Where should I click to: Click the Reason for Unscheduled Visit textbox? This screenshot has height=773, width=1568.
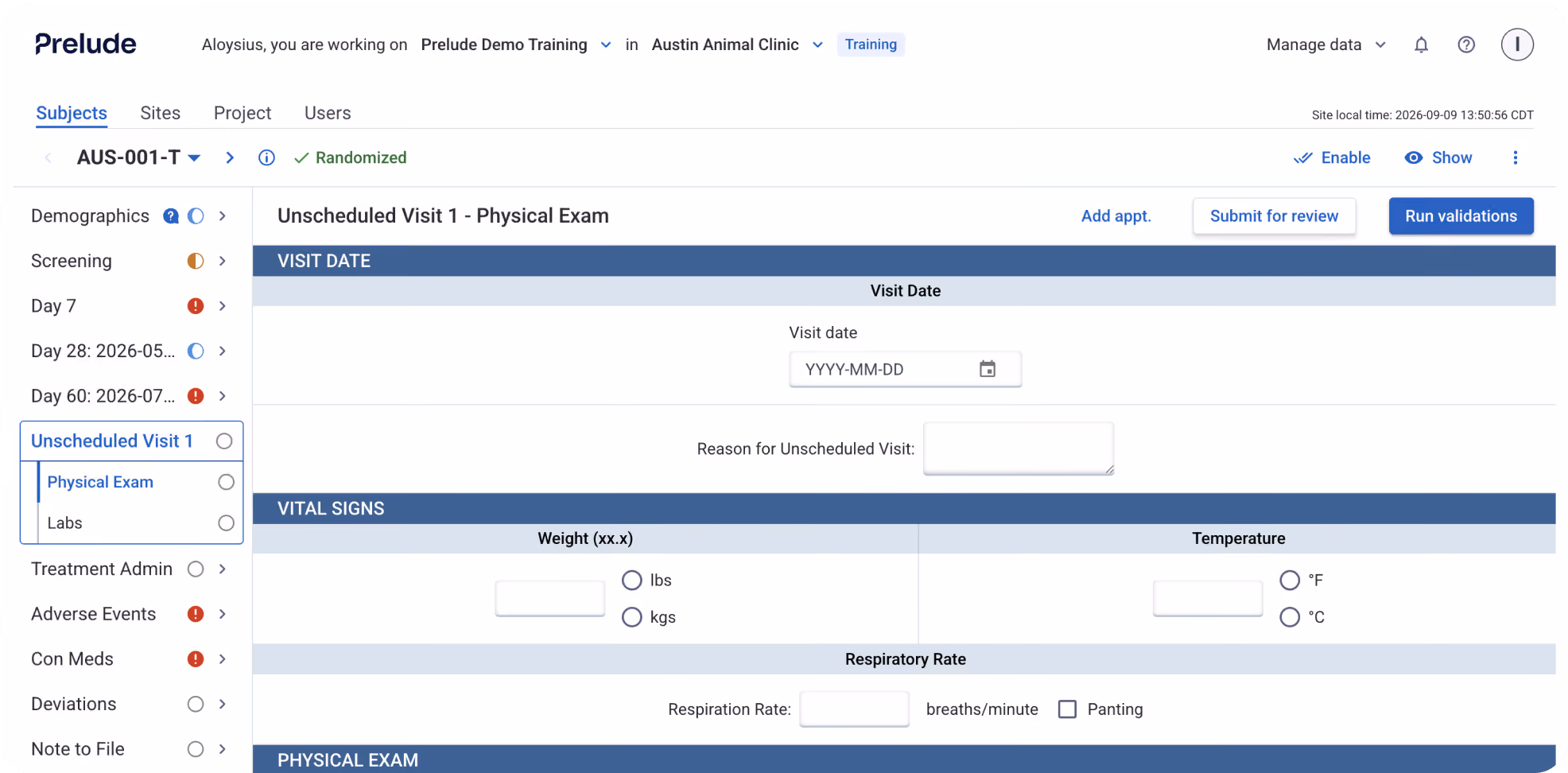coord(1019,449)
